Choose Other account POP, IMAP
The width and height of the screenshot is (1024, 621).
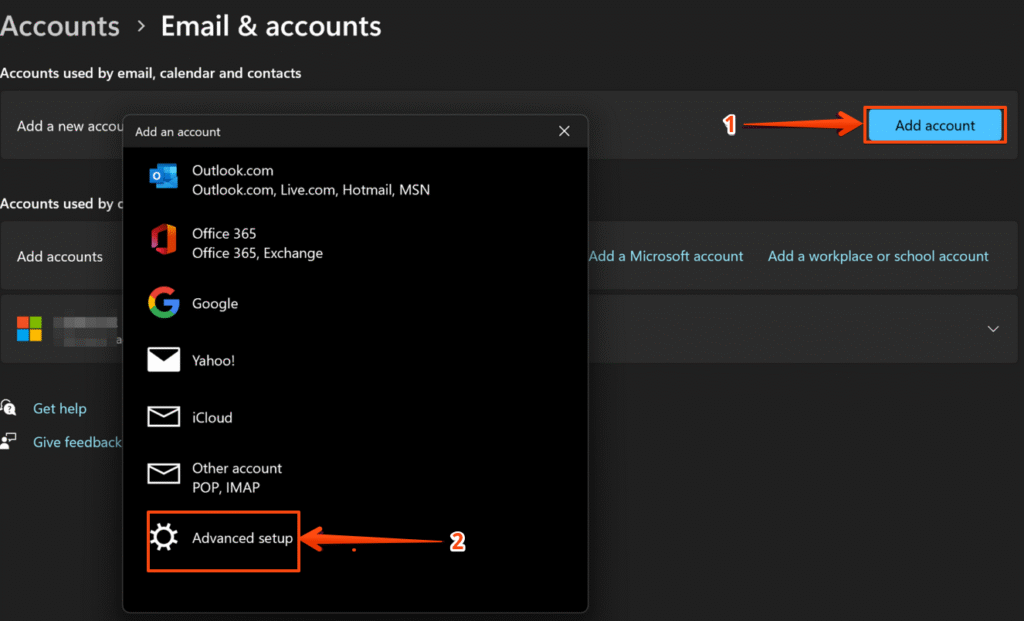pyautogui.click(x=355, y=477)
